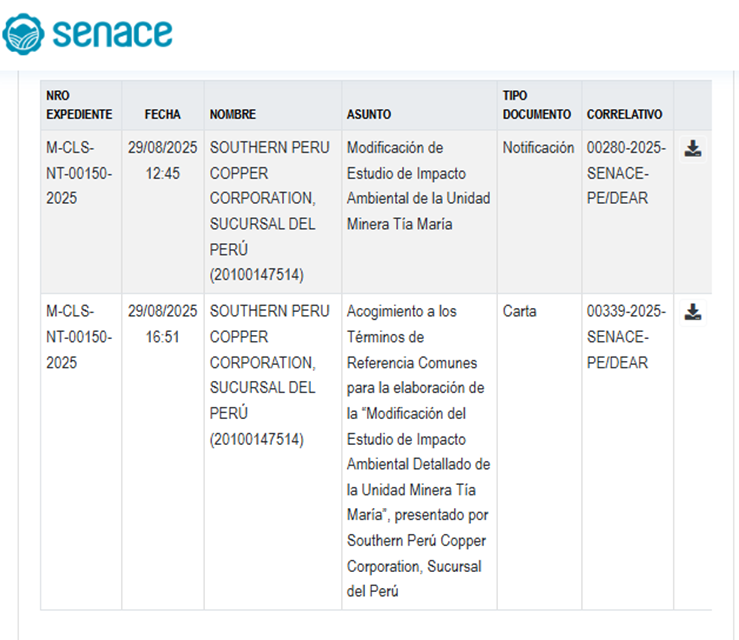Sort by the NRO EXPEDIENTE column header
739x640 pixels.
coord(79,105)
